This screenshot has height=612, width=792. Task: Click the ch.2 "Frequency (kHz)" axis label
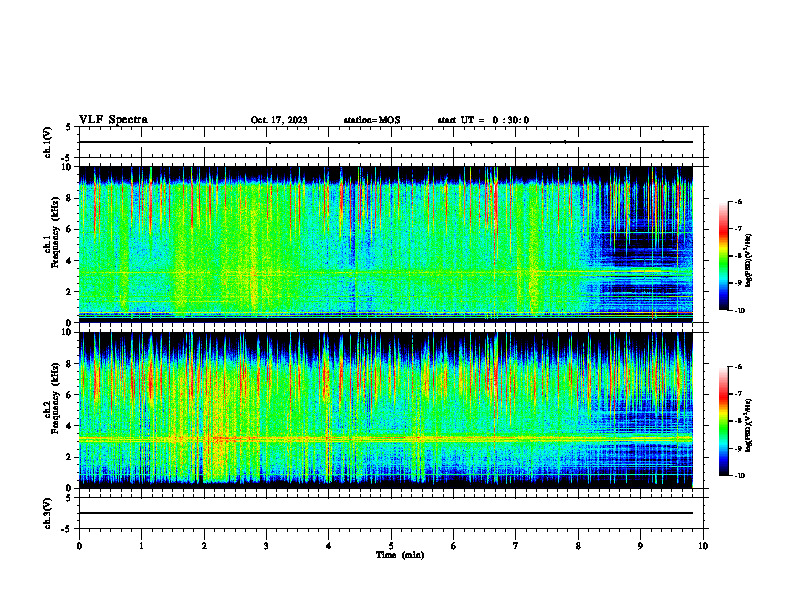[55, 398]
